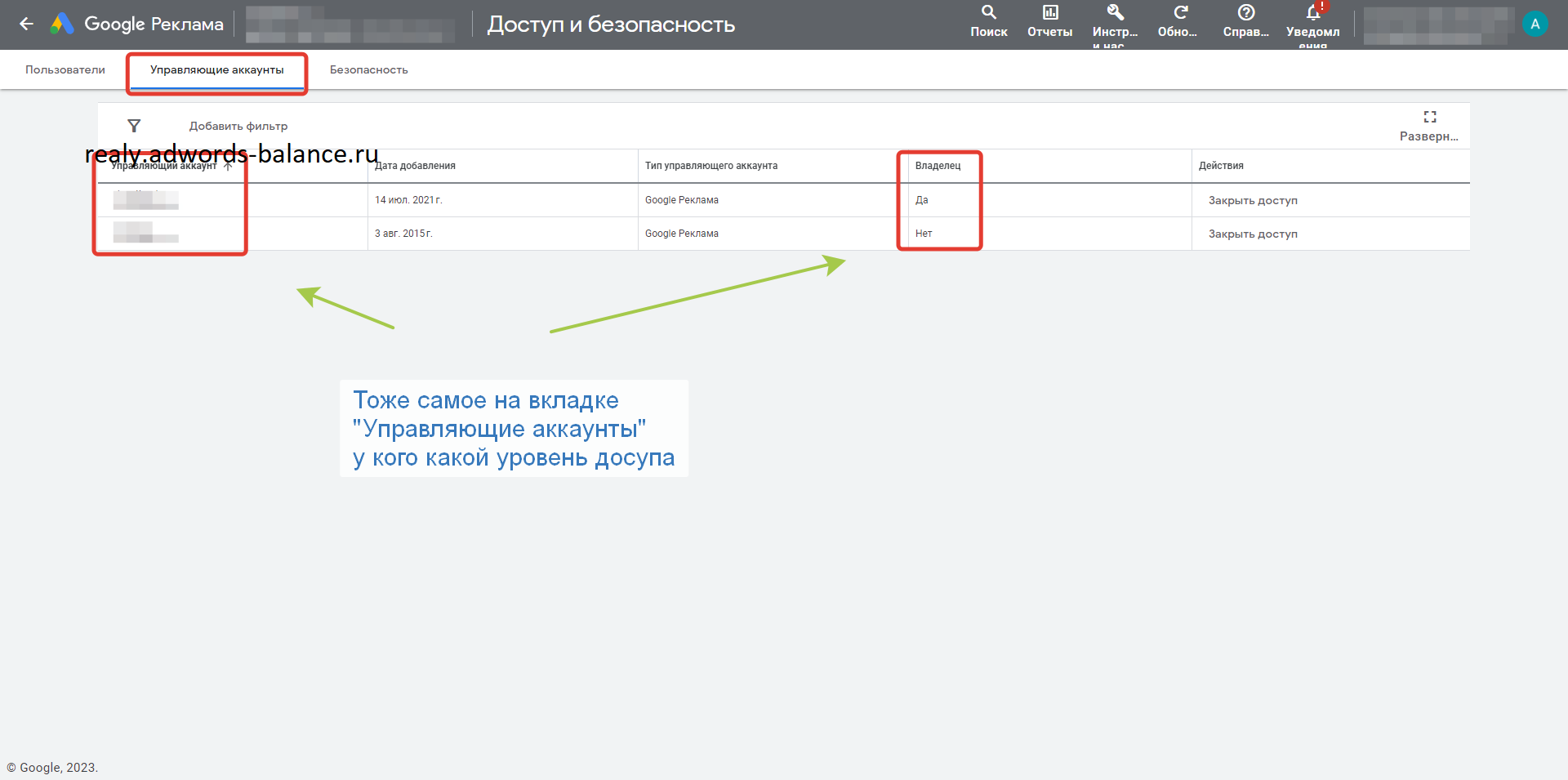Sort by Управляющий аккаунт column header
The width and height of the screenshot is (1568, 780).
click(x=164, y=167)
